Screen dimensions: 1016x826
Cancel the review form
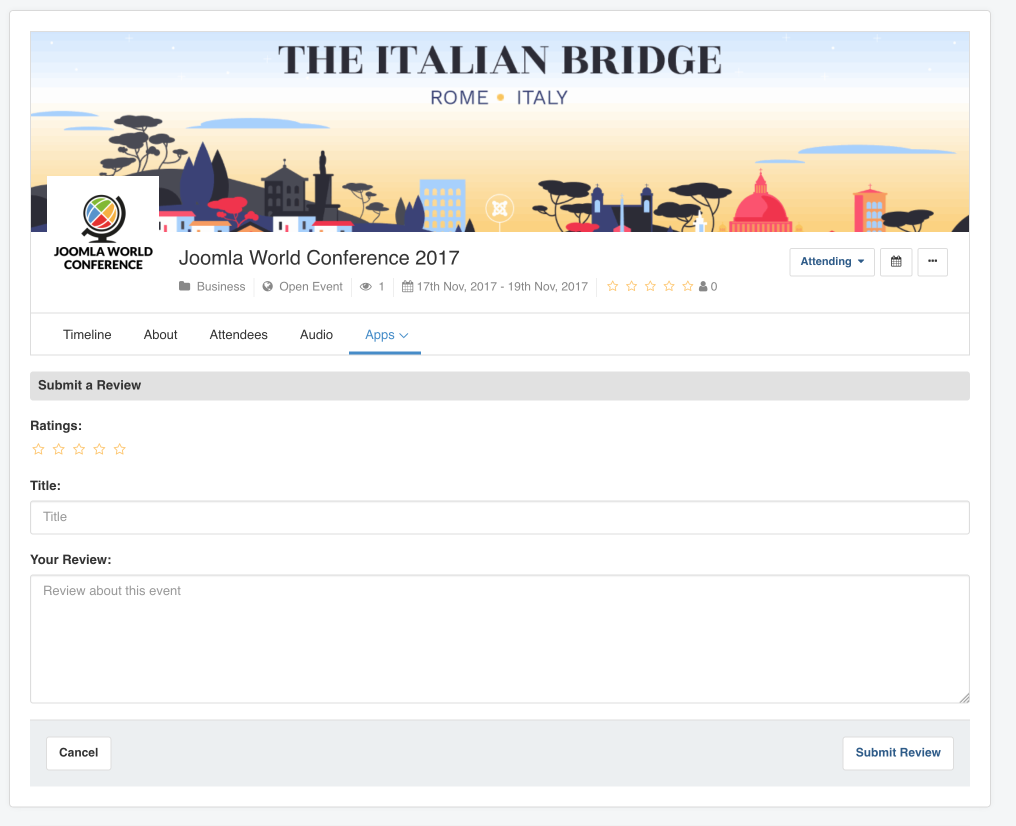tap(78, 753)
